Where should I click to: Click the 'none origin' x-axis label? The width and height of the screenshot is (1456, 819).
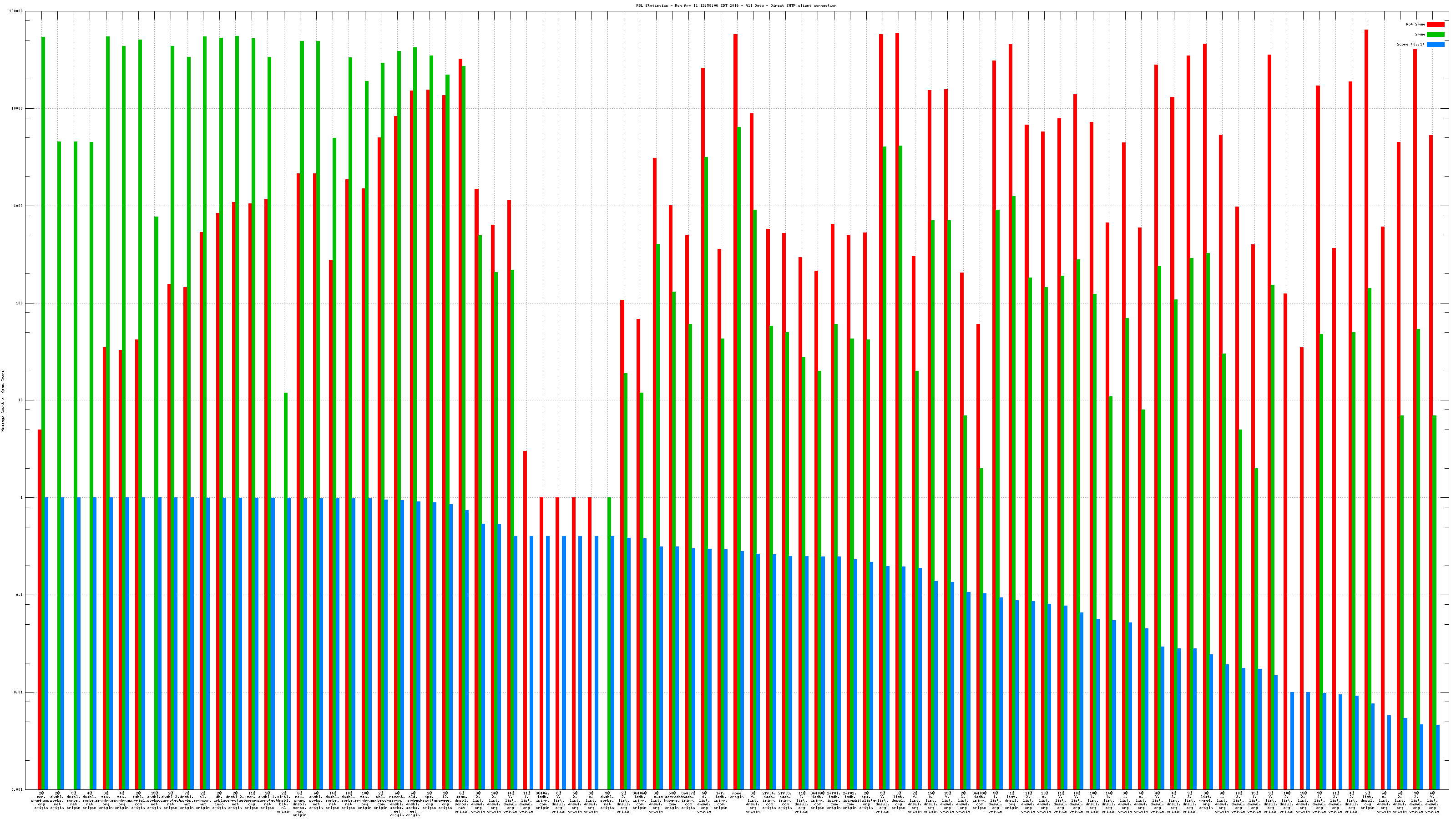coord(737,795)
